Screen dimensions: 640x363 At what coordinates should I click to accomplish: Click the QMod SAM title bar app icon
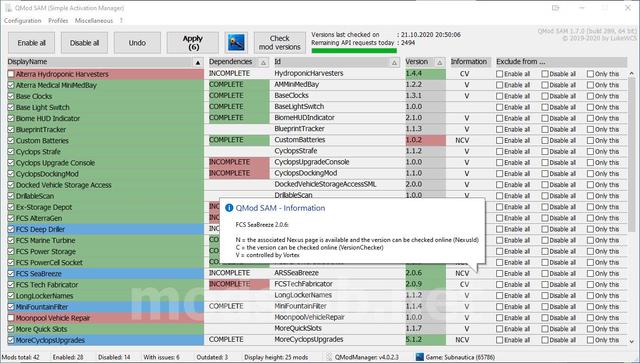(8, 8)
